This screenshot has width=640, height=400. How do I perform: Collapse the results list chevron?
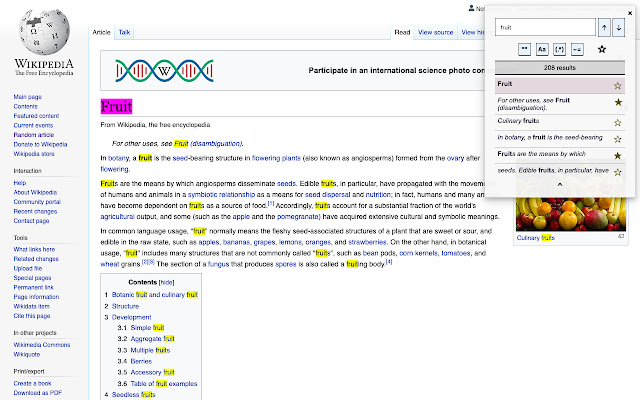[558, 183]
